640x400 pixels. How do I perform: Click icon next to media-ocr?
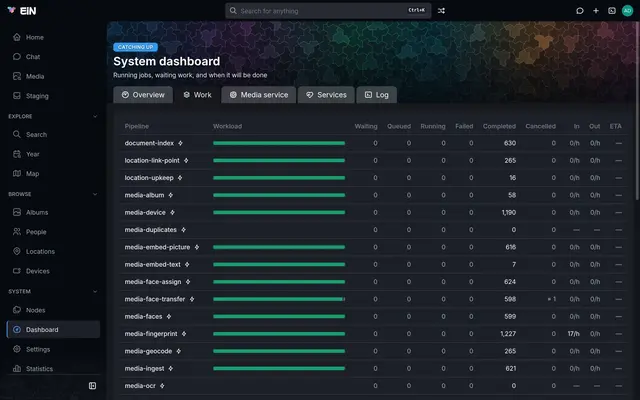(162, 386)
